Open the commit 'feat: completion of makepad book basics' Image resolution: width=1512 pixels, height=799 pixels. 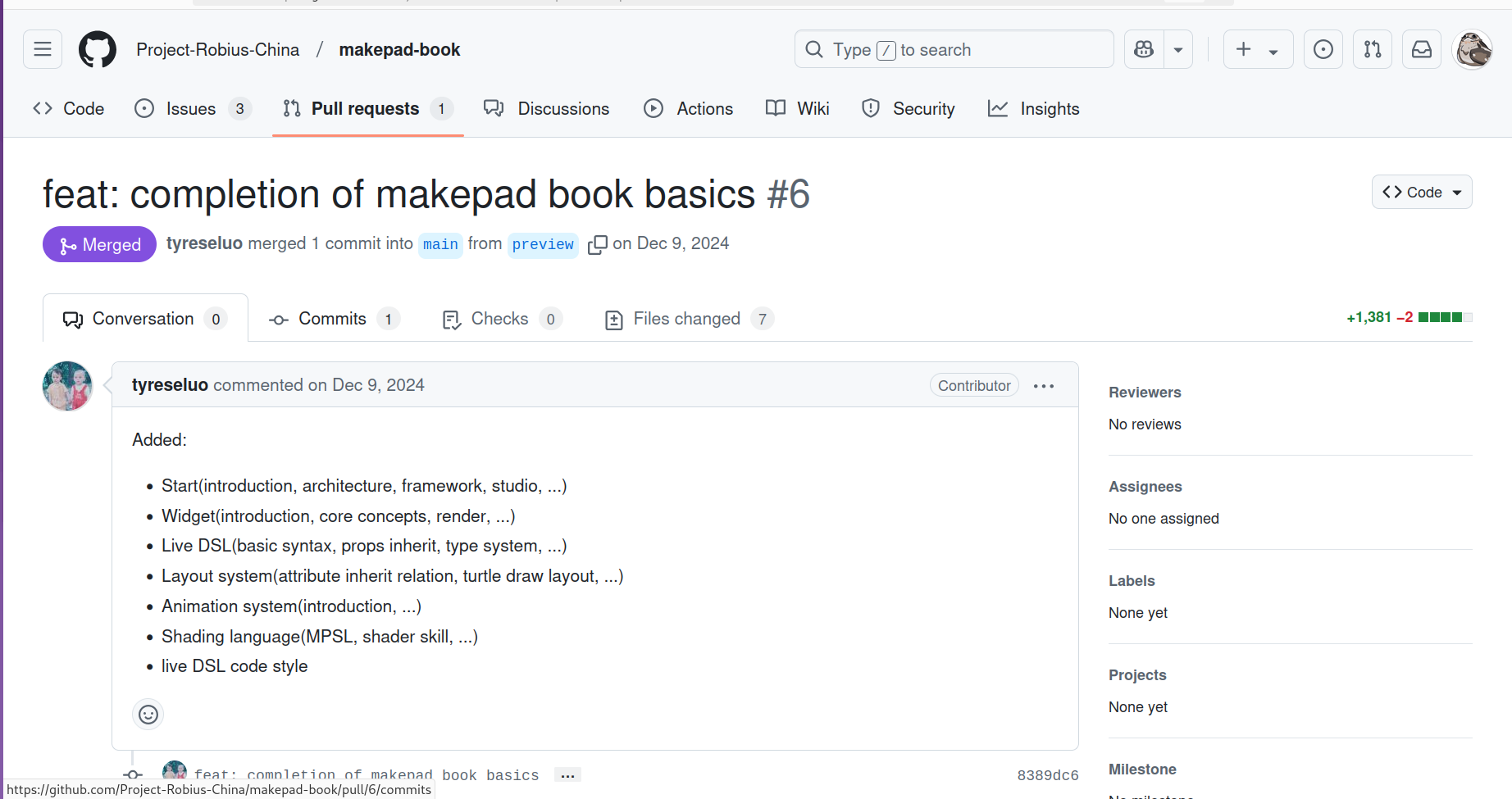tap(367, 775)
